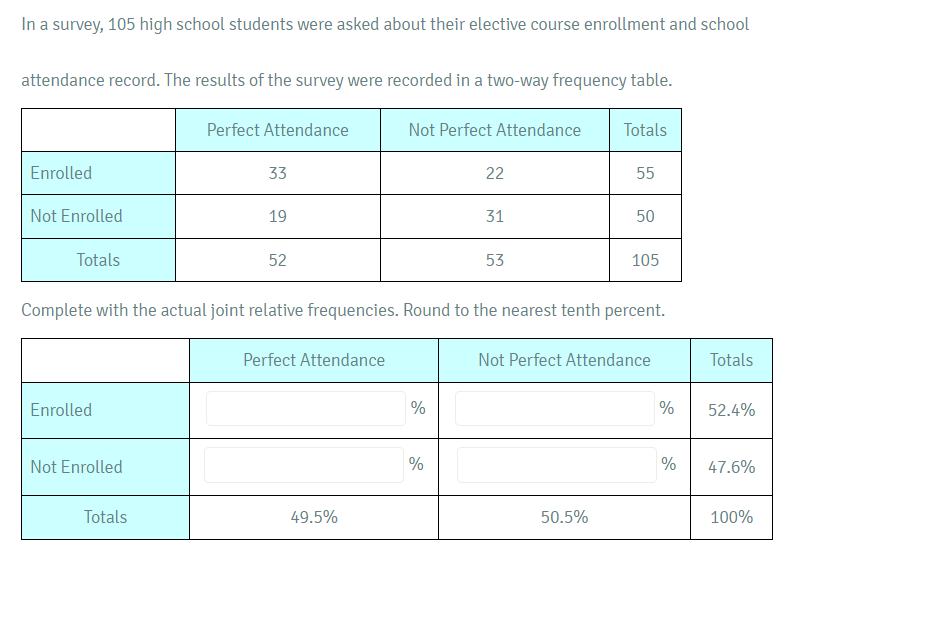Click the Not Enrolled row label

point(75,216)
